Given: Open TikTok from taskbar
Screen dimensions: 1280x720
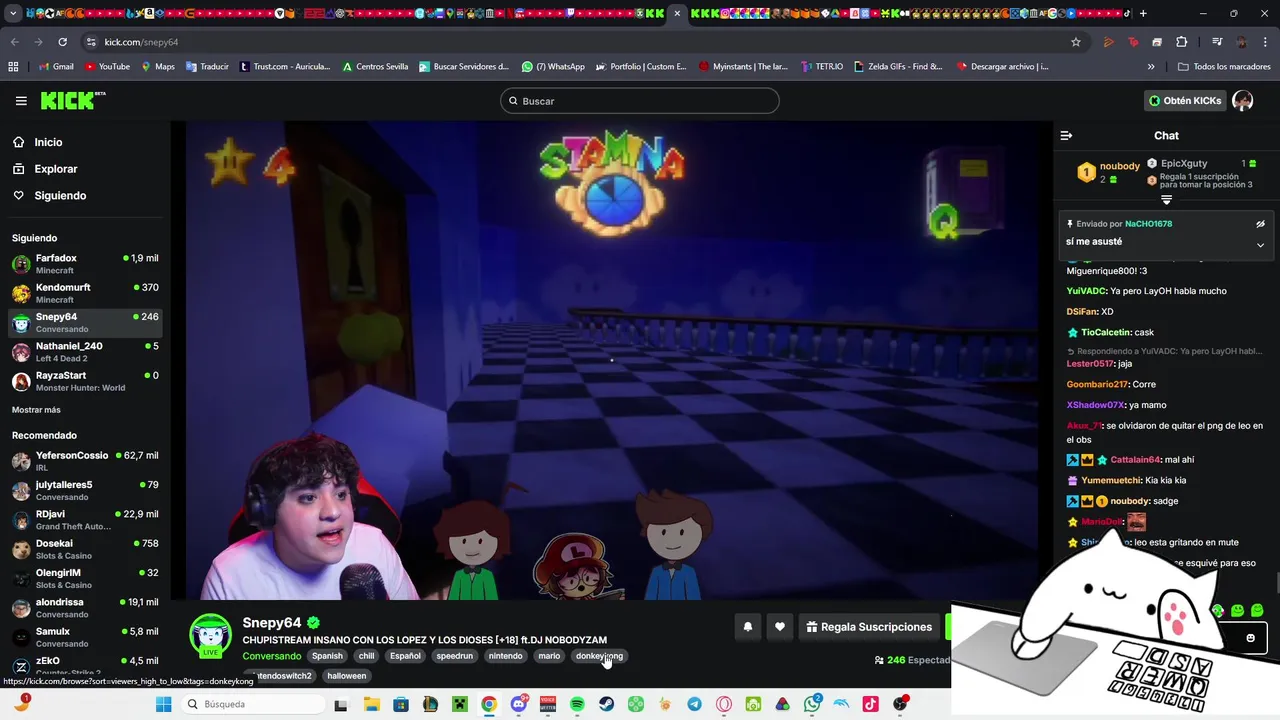Looking at the screenshot, I should pos(870,704).
